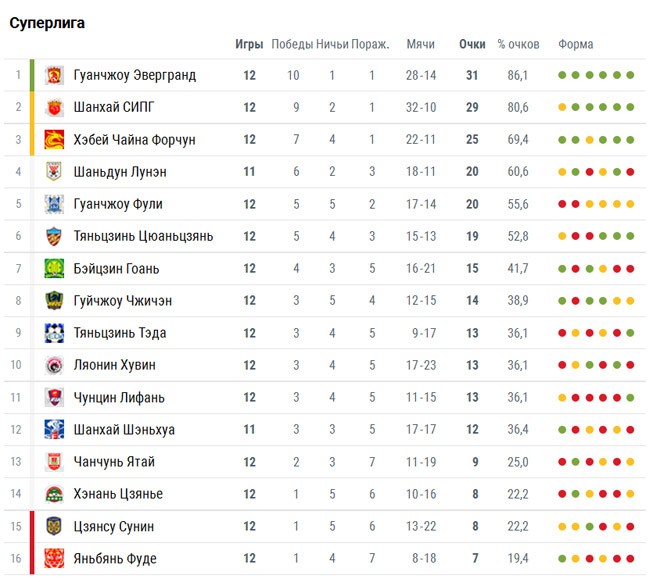
Task: Click the Бэйцзин Гоань green crest
Action: coord(54,269)
